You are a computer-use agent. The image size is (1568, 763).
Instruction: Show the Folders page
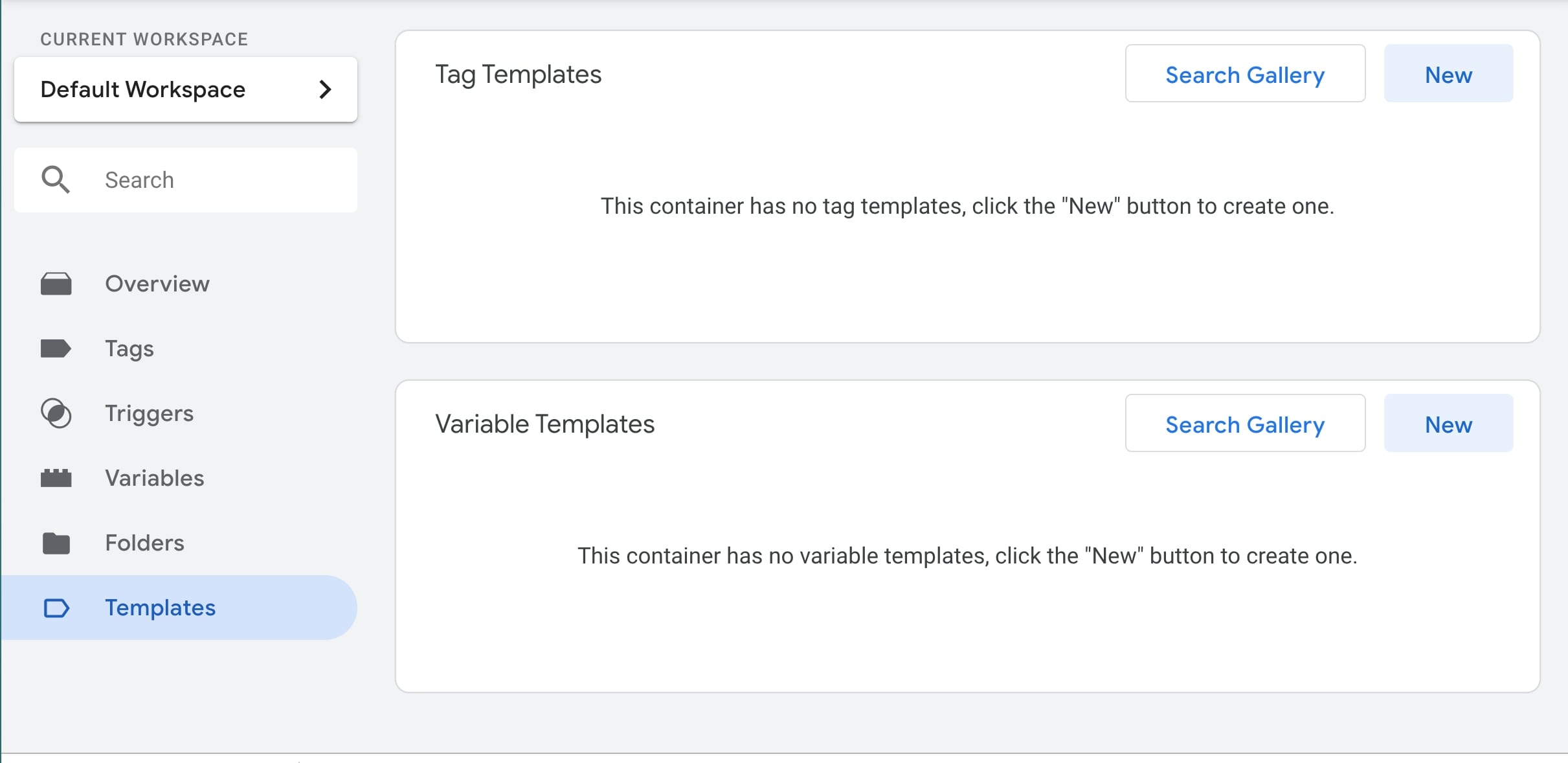145,543
